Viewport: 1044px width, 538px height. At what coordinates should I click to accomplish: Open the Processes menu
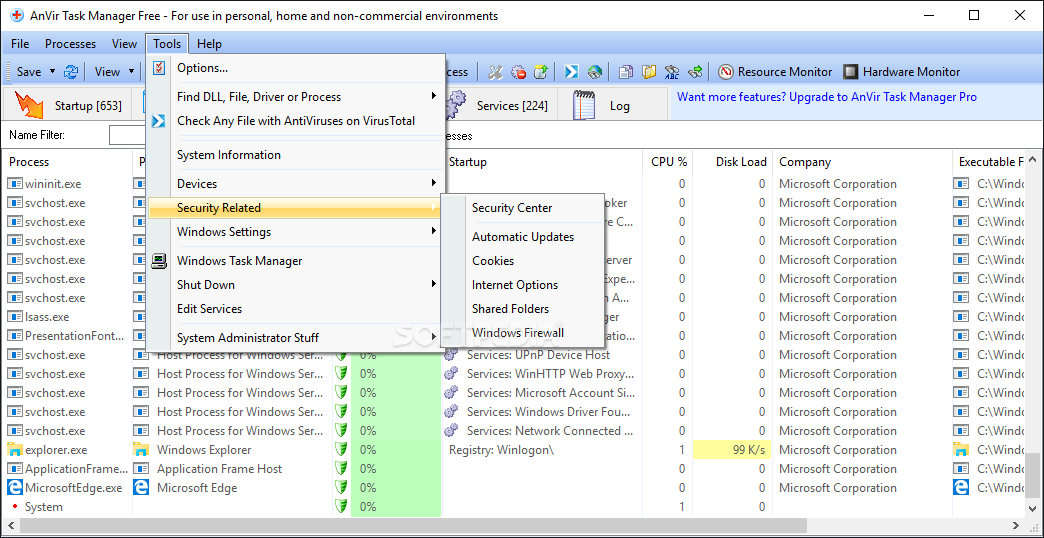pos(71,44)
